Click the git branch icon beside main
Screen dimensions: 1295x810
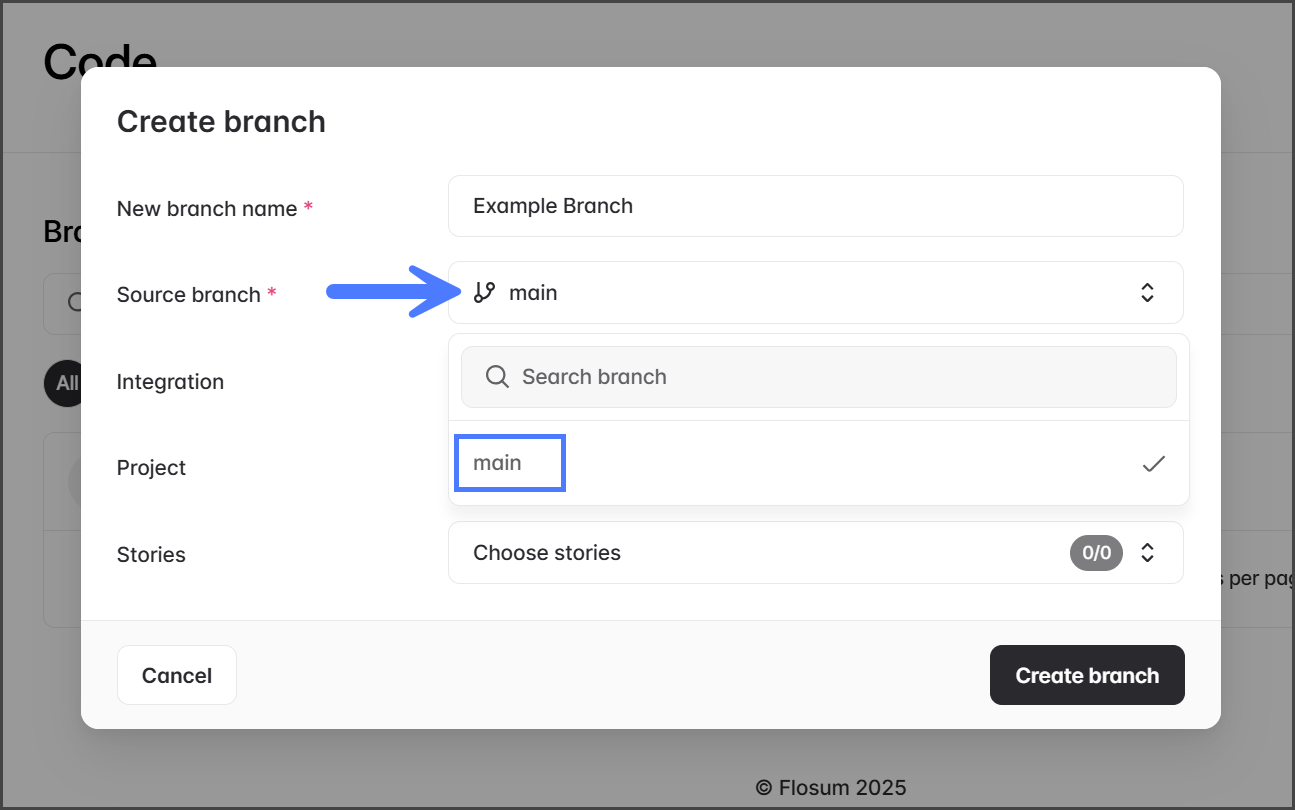[485, 292]
